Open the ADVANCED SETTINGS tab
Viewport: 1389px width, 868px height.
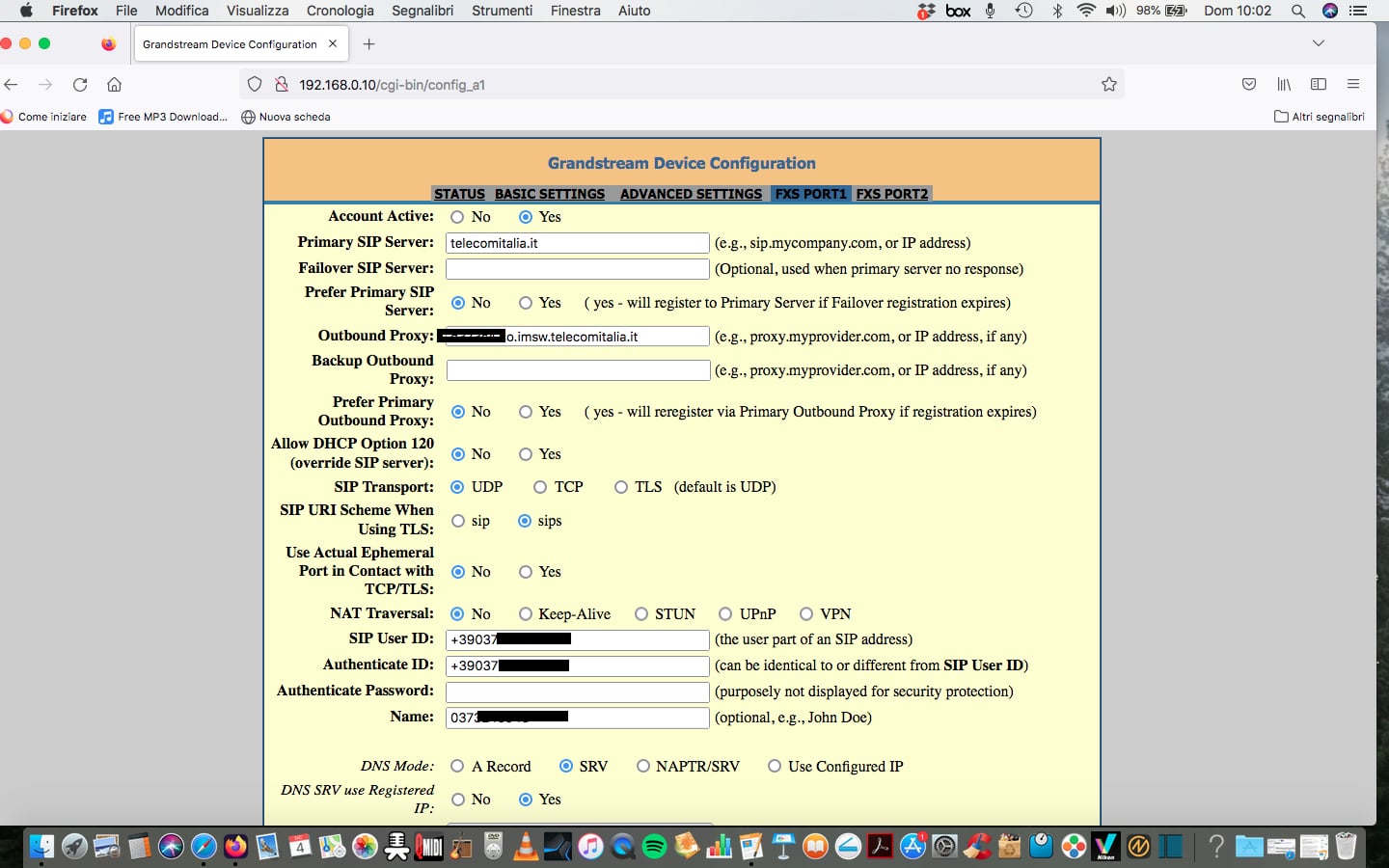click(691, 194)
